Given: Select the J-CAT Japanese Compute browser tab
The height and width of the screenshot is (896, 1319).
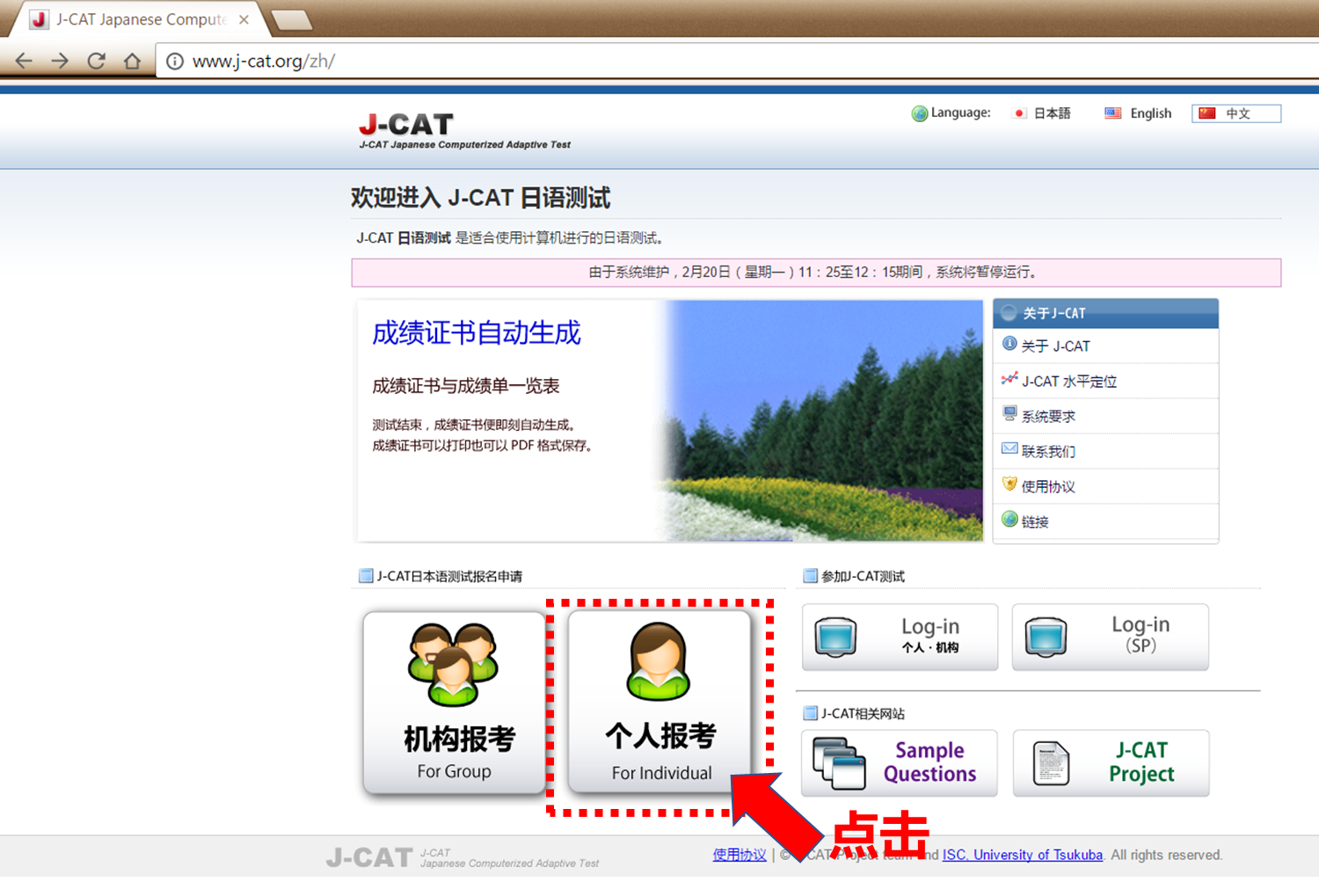Looking at the screenshot, I should pyautogui.click(x=141, y=19).
